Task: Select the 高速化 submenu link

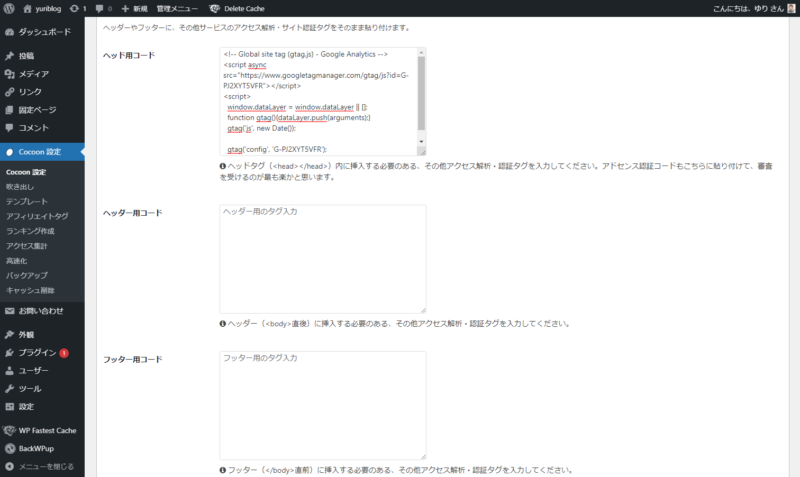Action: point(16,261)
